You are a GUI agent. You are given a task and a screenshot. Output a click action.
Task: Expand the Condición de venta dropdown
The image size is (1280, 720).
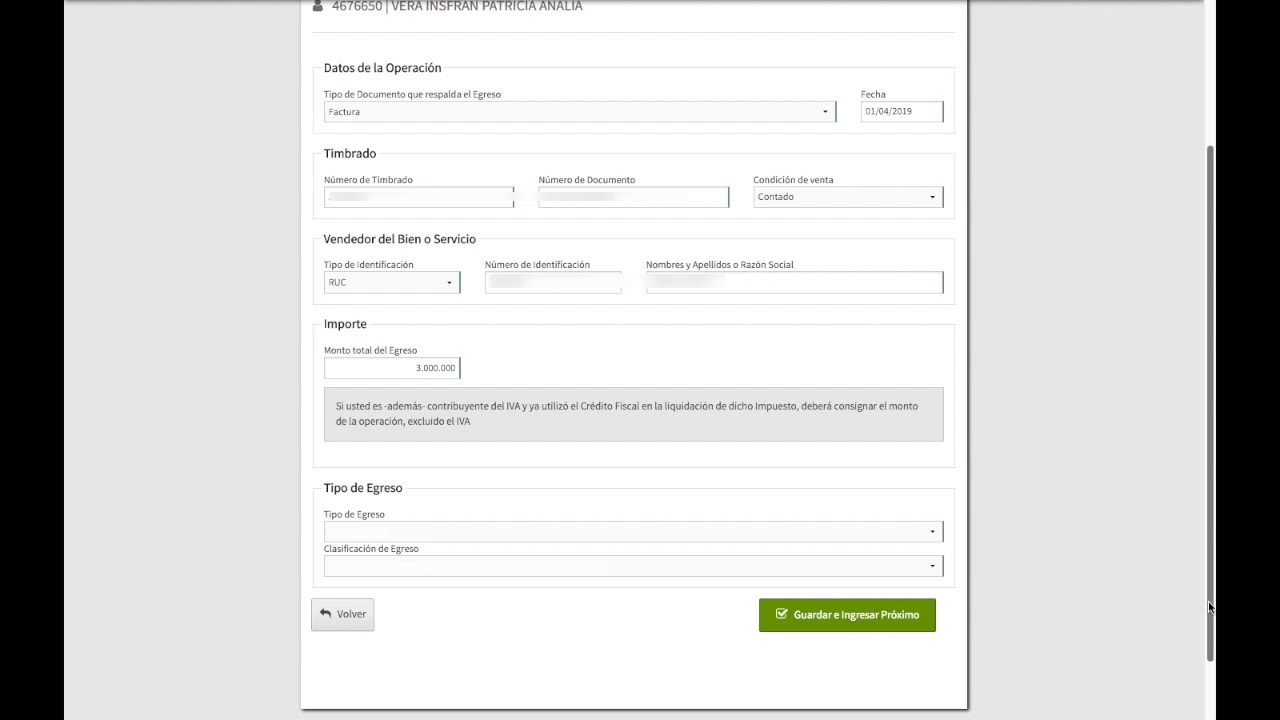click(847, 197)
